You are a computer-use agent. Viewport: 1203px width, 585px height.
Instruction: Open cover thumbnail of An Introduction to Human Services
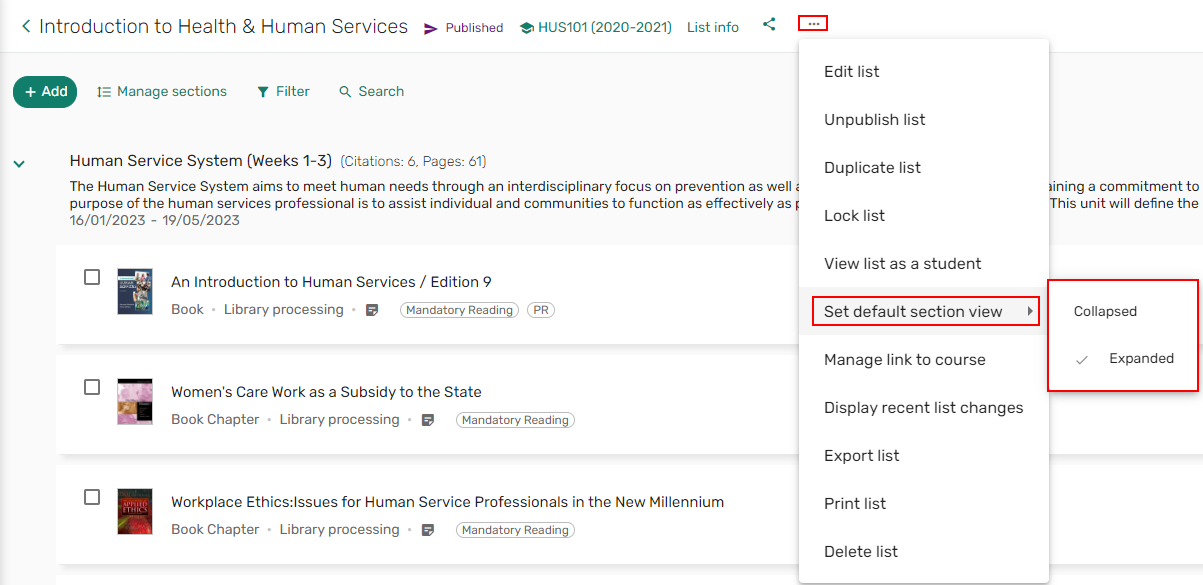point(135,292)
